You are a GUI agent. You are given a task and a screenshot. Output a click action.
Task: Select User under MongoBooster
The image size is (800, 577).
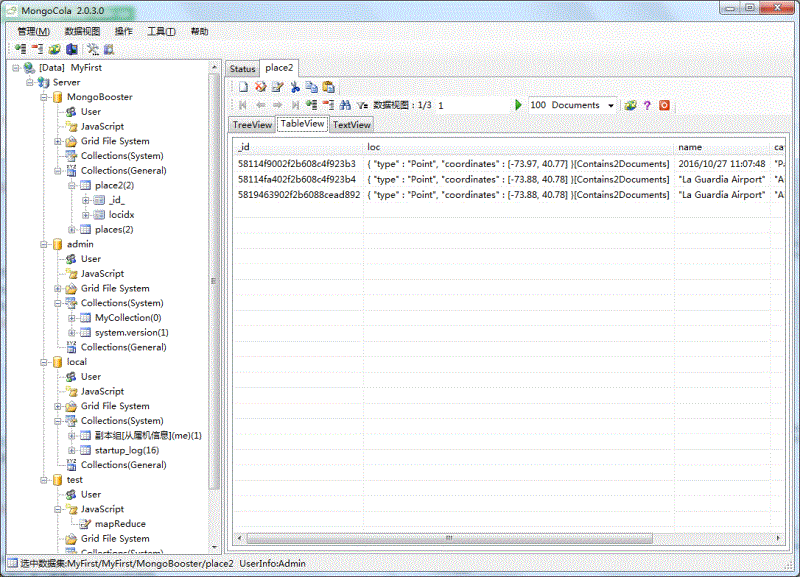coord(91,112)
